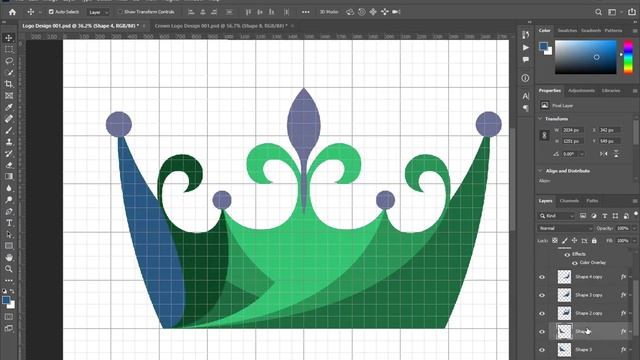Select the Crop tool
This screenshot has width=640, height=360.
pos(9,84)
